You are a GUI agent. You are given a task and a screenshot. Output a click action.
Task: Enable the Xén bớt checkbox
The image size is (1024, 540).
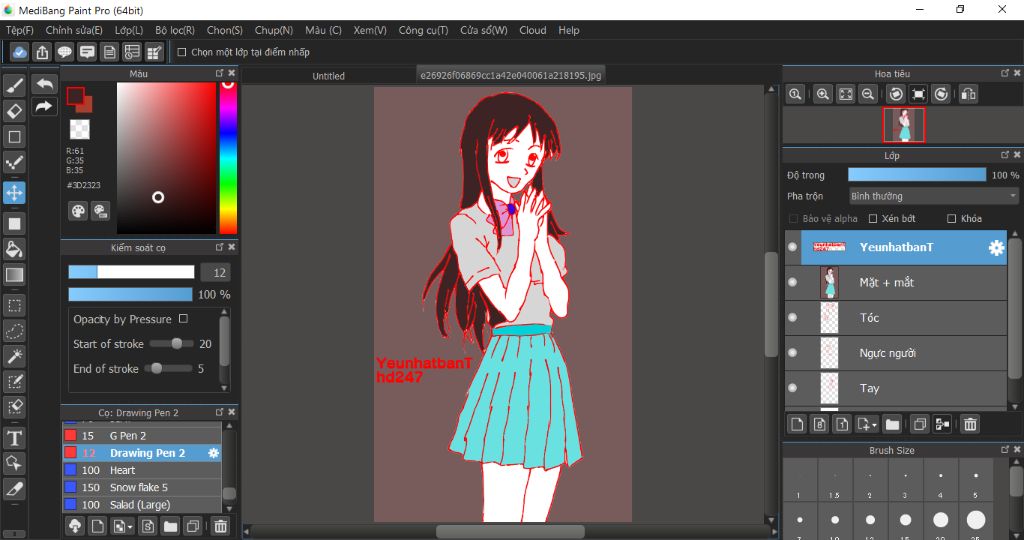pos(873,218)
